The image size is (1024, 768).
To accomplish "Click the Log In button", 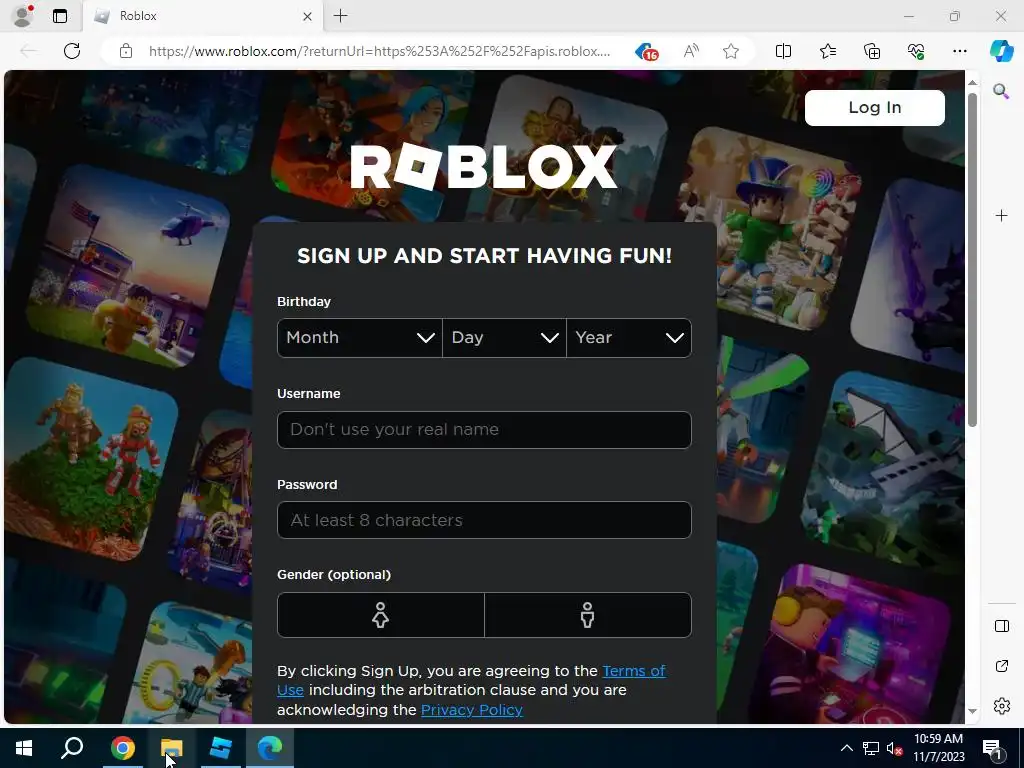I will (x=874, y=108).
